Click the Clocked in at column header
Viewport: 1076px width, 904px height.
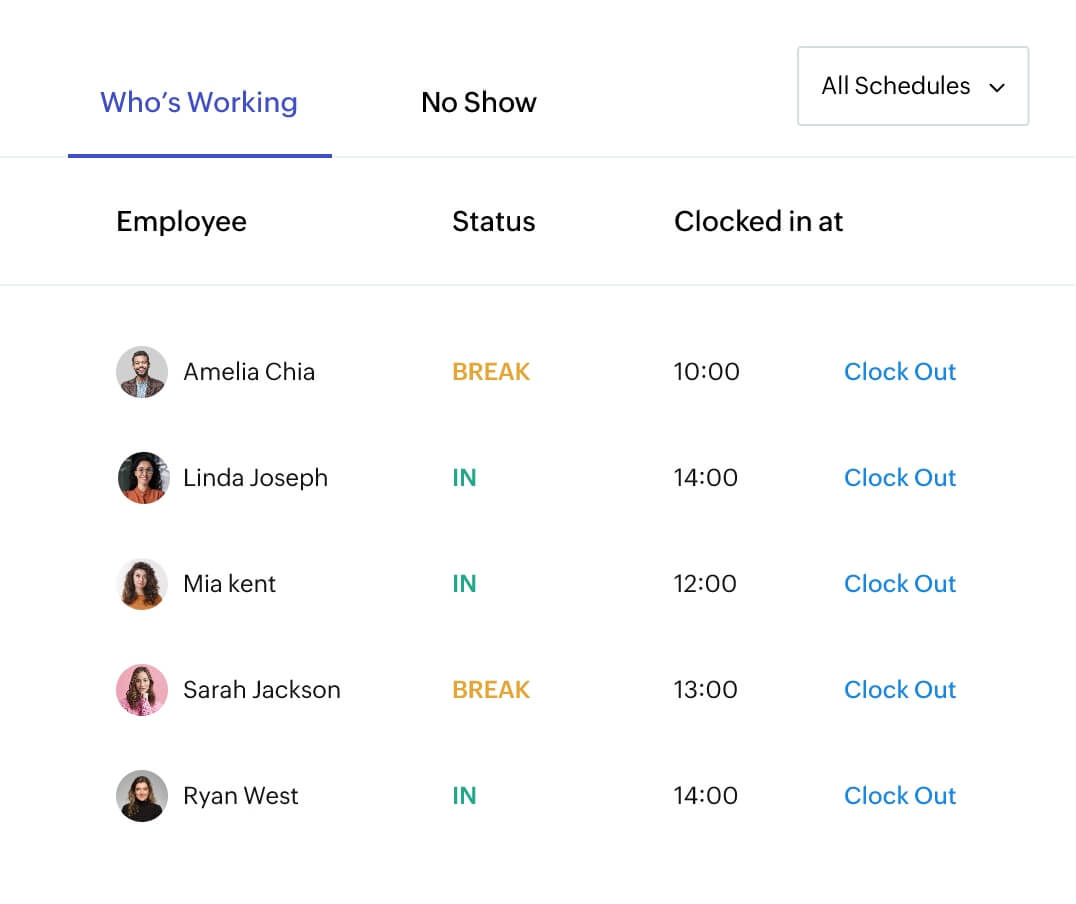tap(758, 221)
